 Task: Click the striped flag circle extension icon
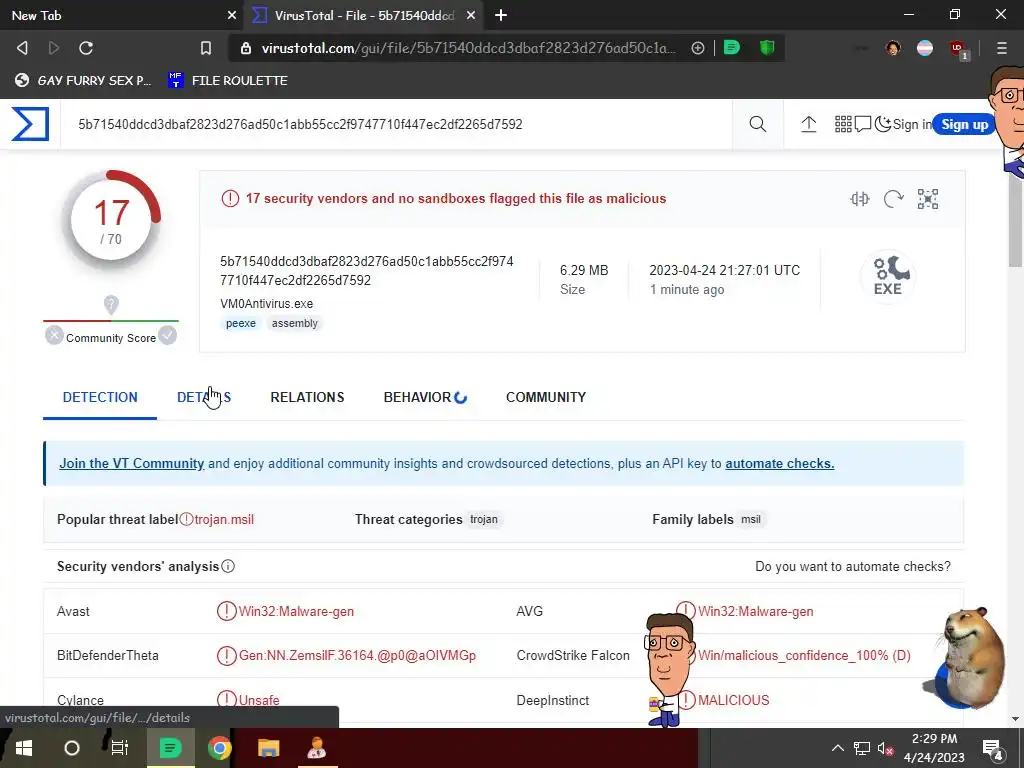(925, 48)
